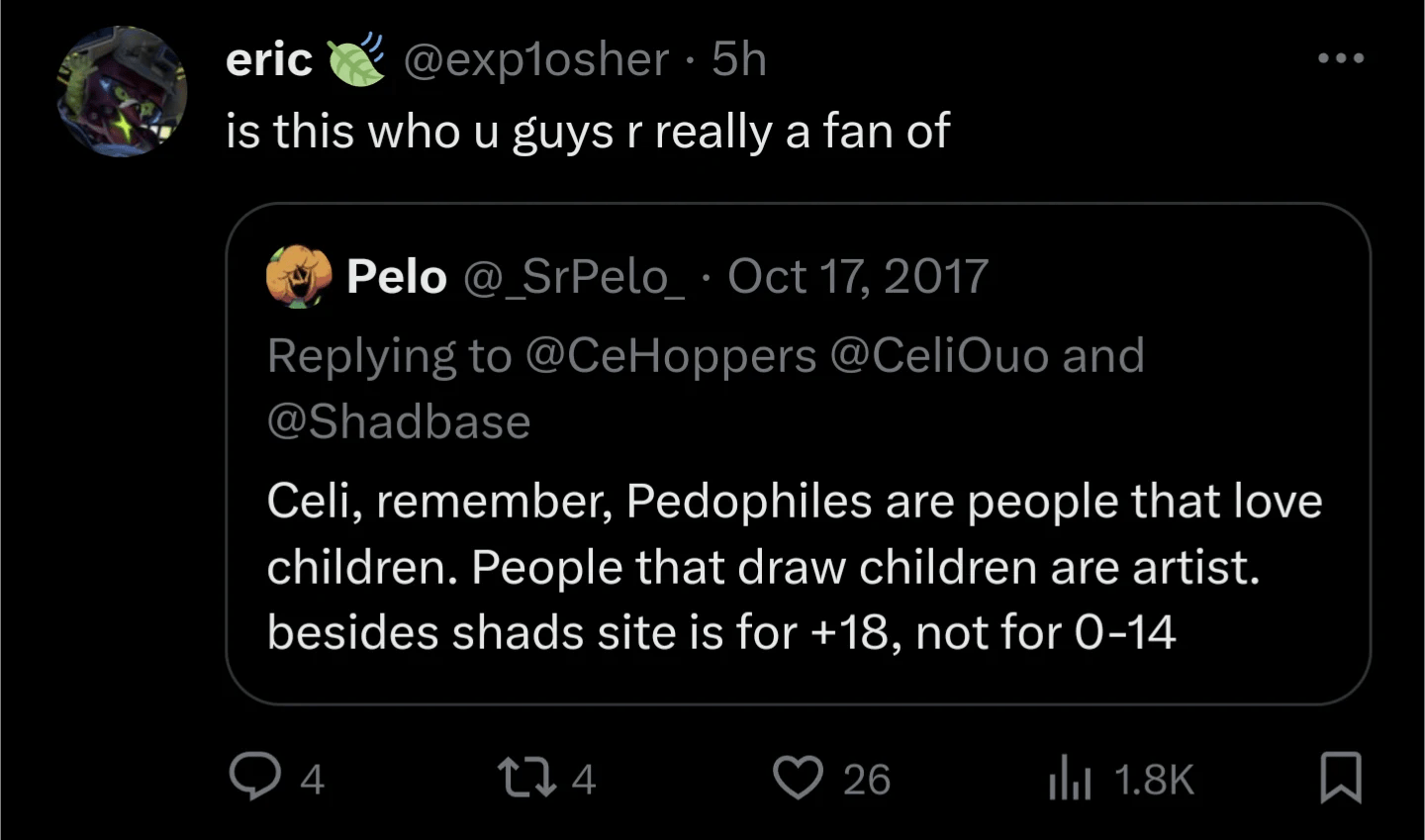Open the quoted tweet body text
1425x840 pixels.
coord(794,567)
